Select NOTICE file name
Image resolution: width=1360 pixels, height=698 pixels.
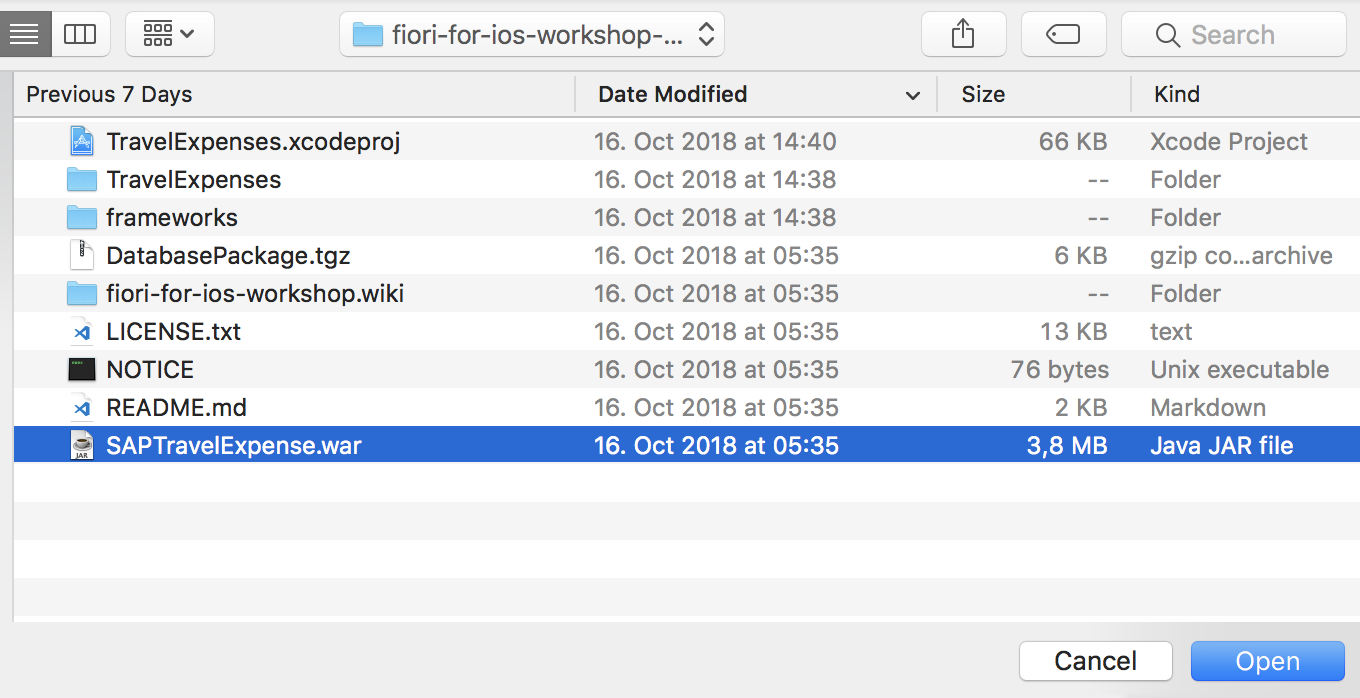(x=150, y=370)
